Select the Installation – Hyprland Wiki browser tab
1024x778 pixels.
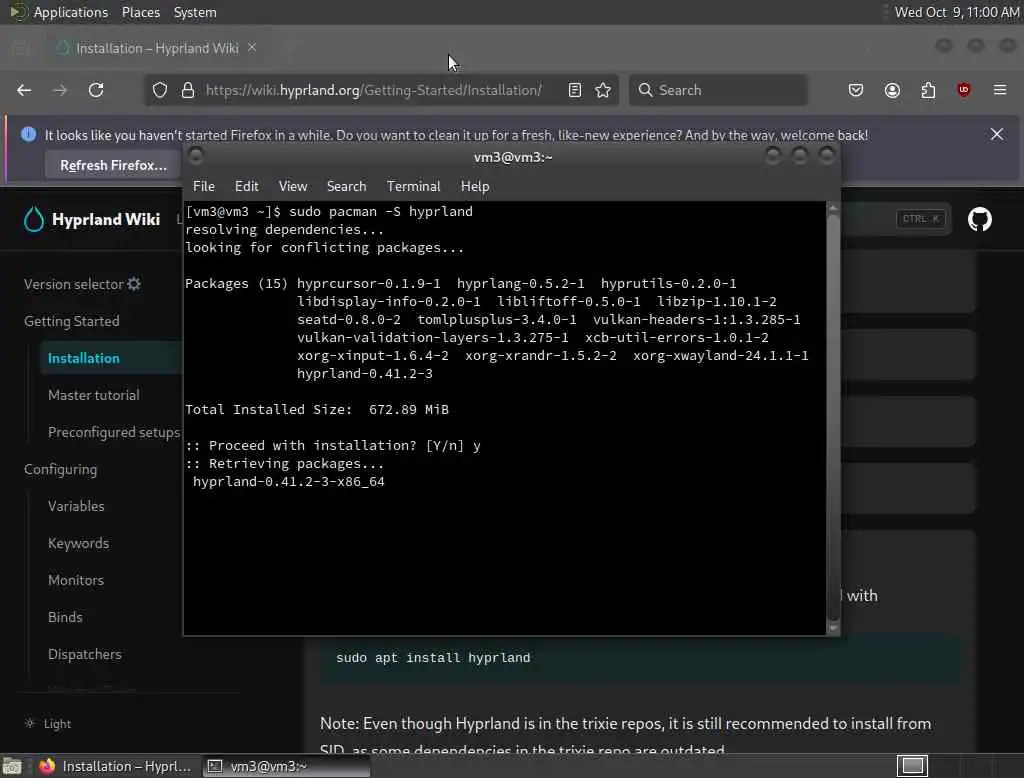click(x=157, y=48)
